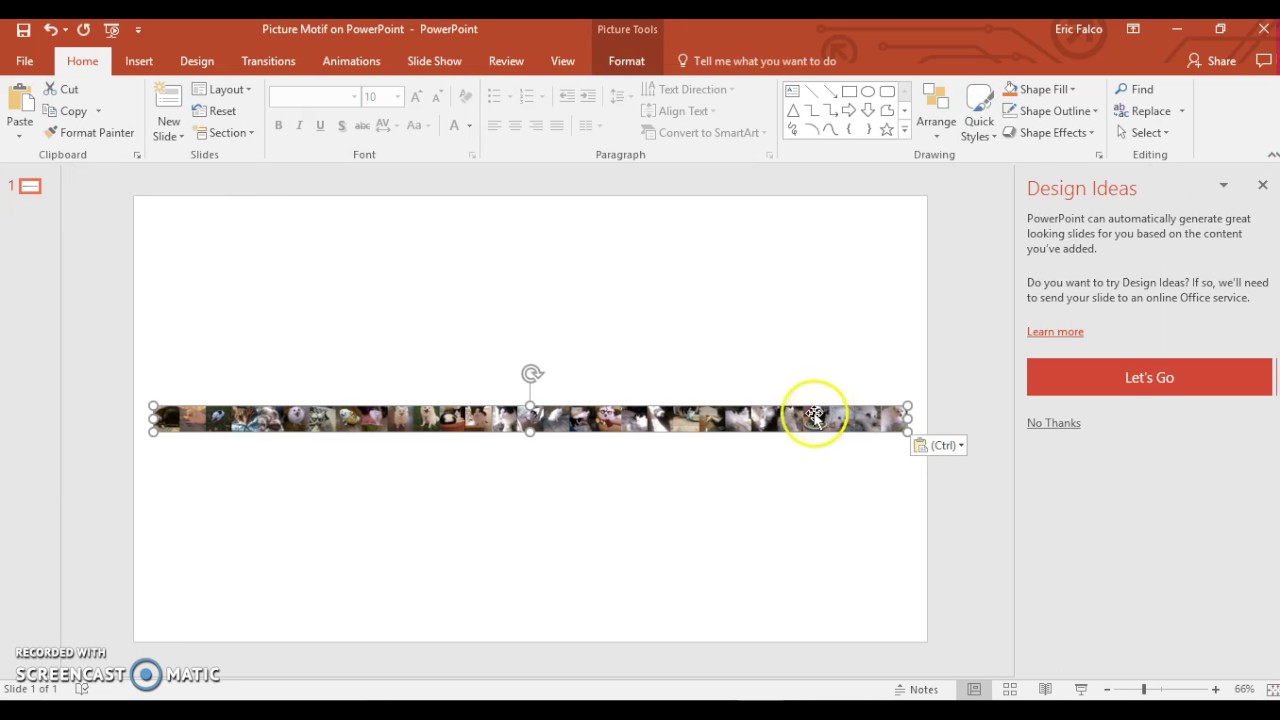Reset the slide layout
The width and height of the screenshot is (1280, 720).
click(214, 111)
